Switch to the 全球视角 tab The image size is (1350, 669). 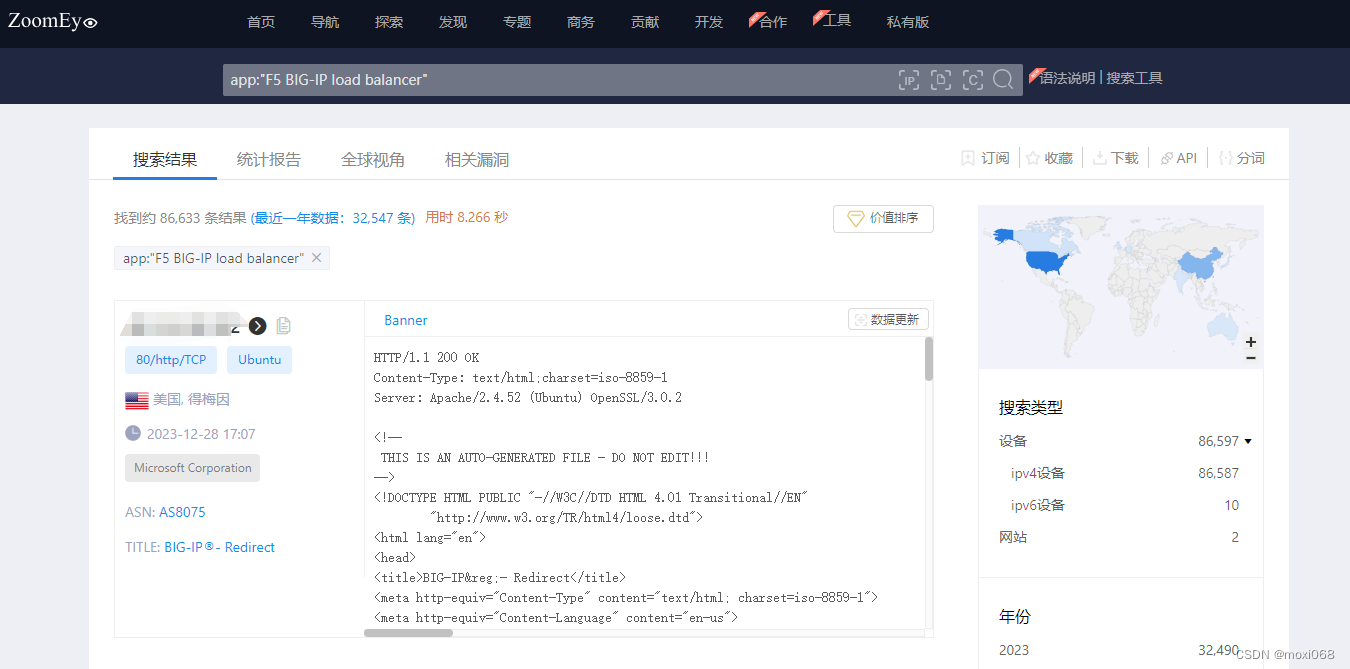pyautogui.click(x=373, y=159)
